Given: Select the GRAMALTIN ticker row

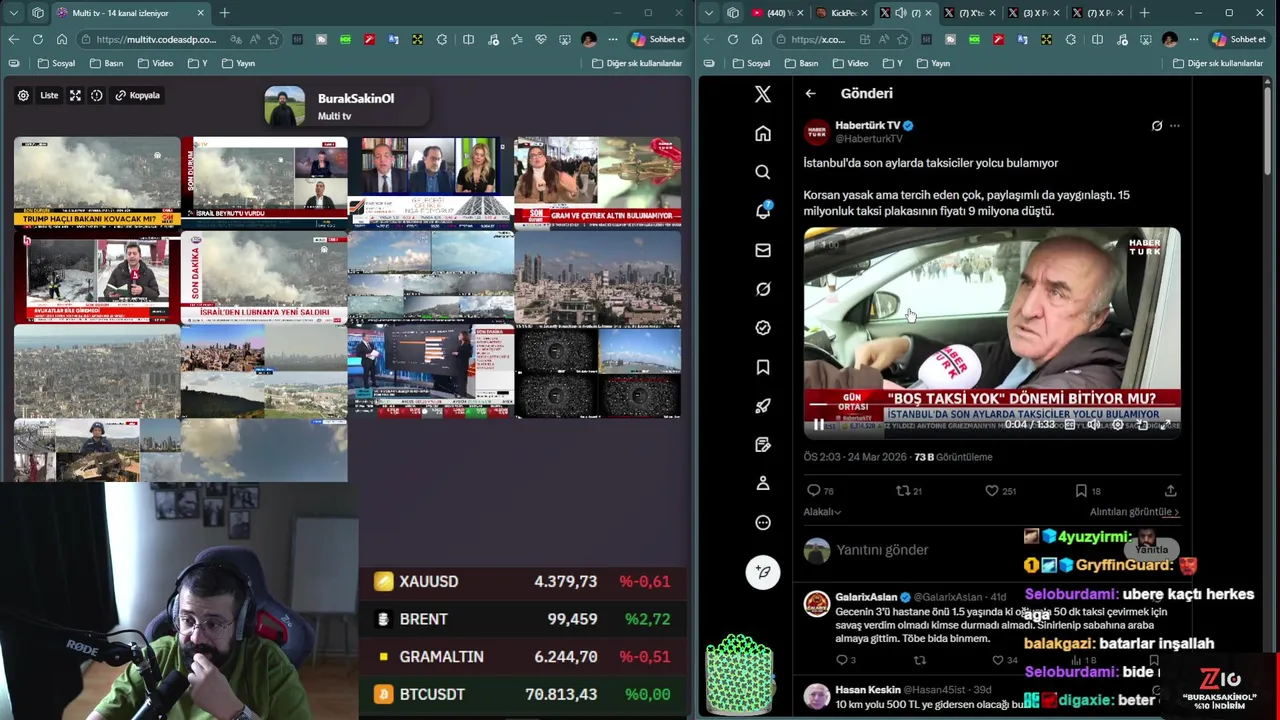Looking at the screenshot, I should [x=522, y=657].
